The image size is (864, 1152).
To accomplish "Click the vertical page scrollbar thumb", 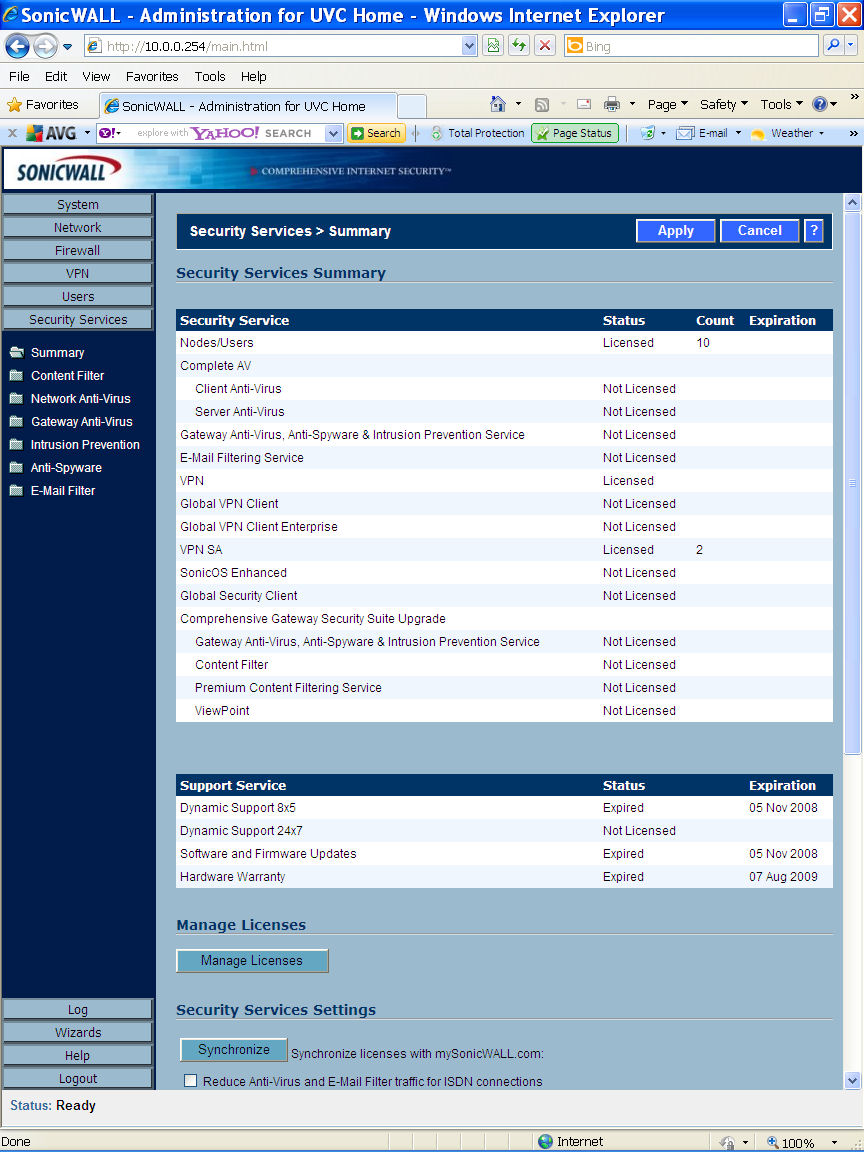I will (852, 483).
